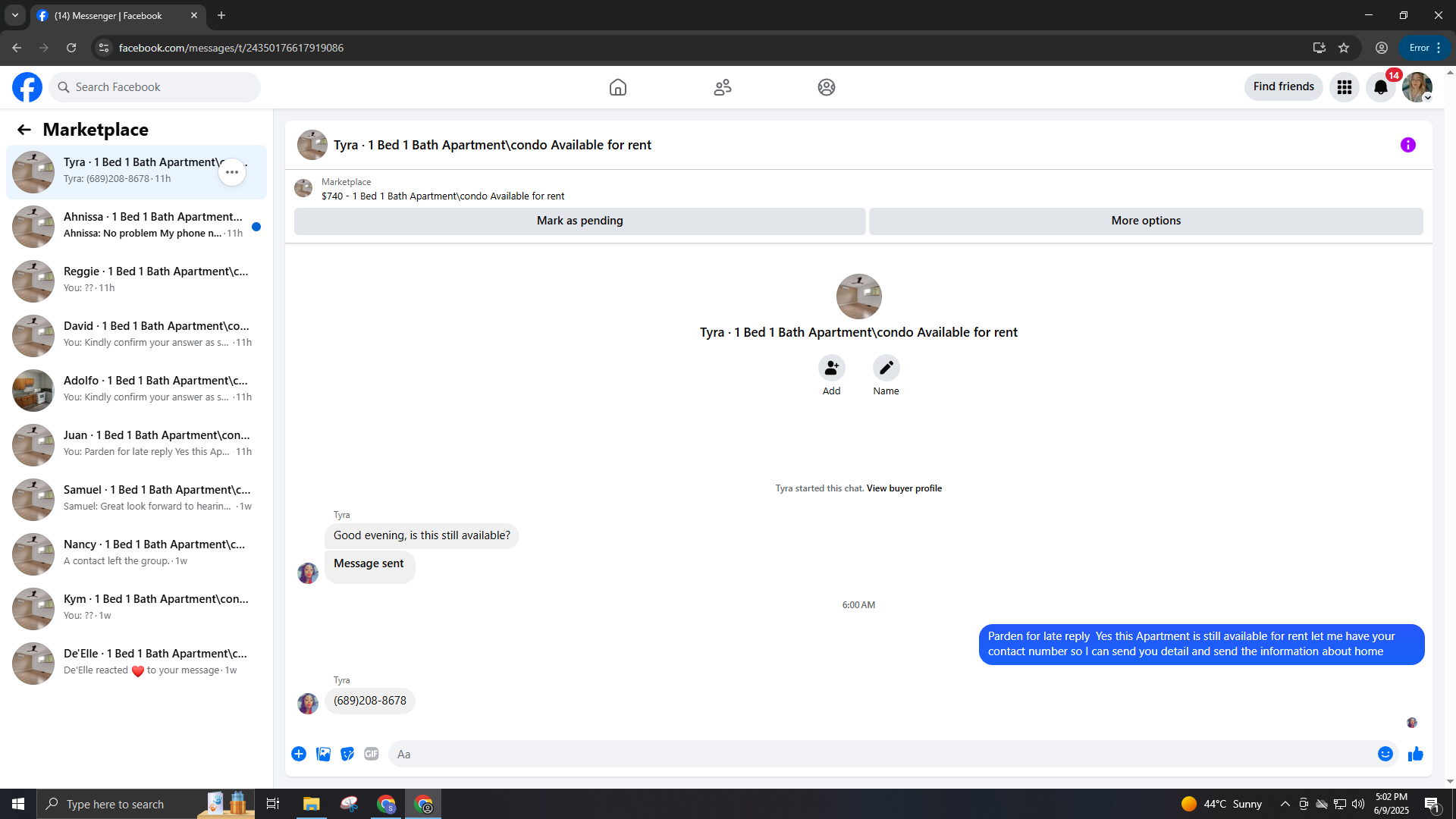Install app icon in address bar

point(1319,48)
